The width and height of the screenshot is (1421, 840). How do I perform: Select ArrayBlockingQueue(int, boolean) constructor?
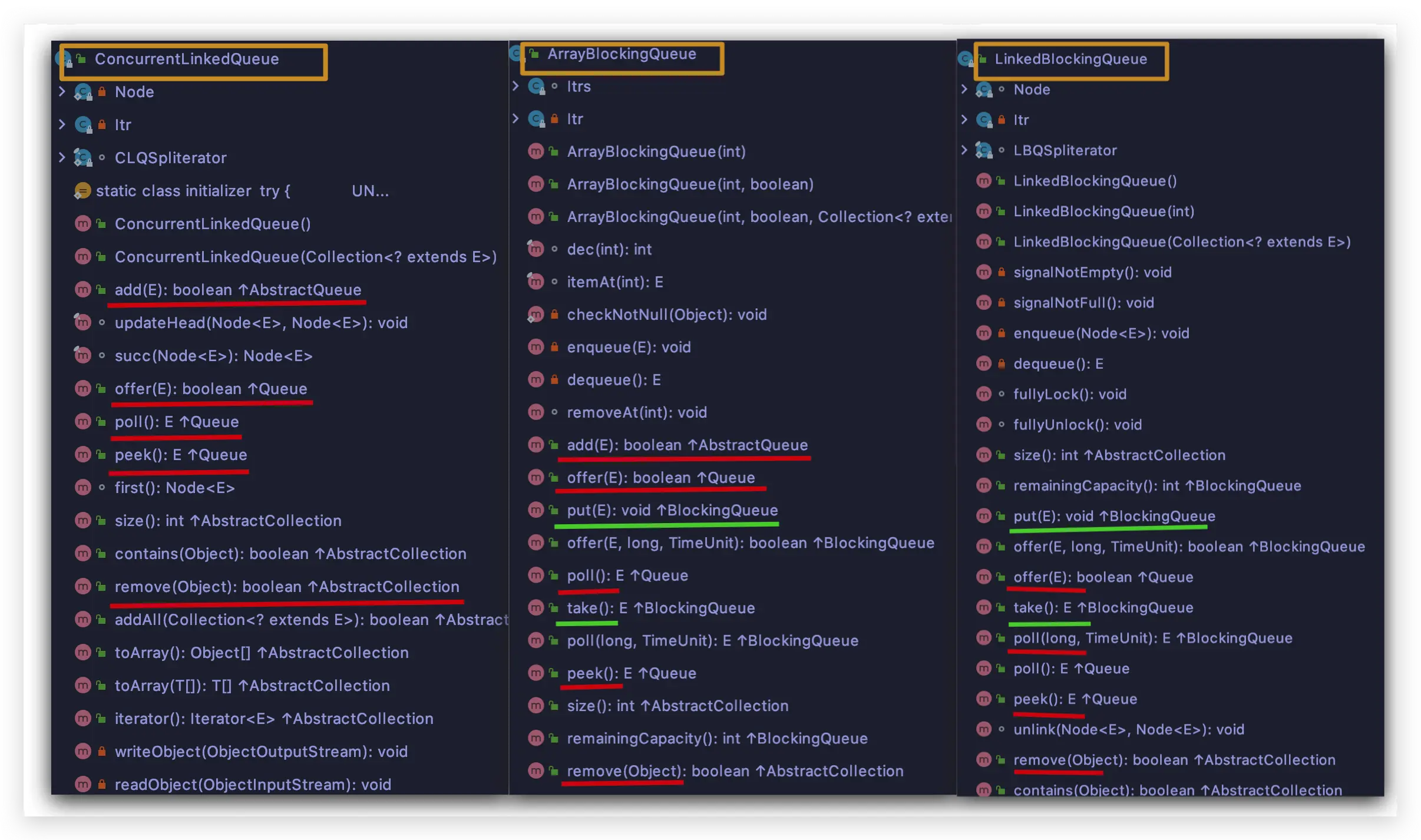(x=690, y=184)
